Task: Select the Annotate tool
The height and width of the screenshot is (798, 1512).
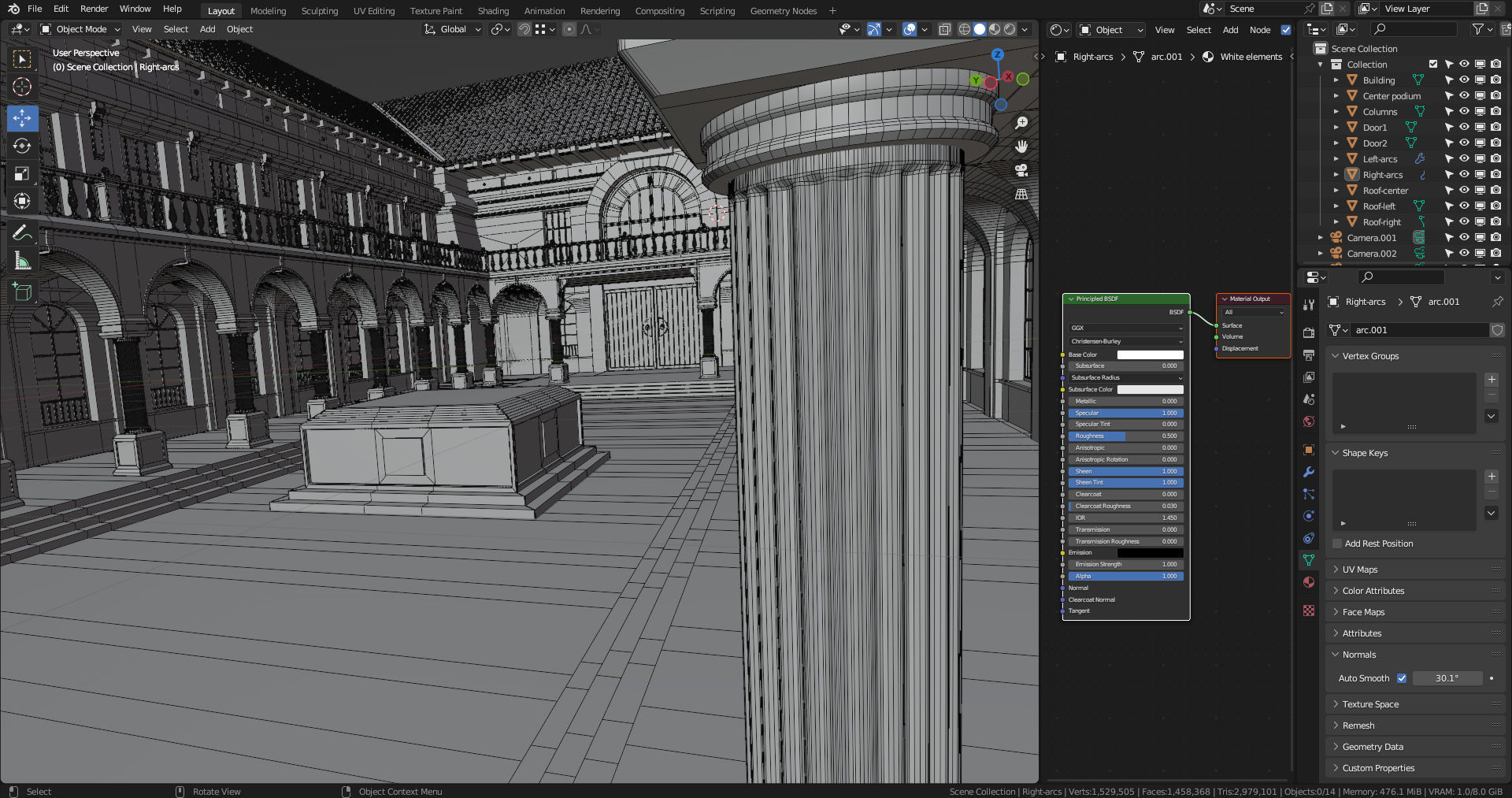Action: tap(22, 233)
